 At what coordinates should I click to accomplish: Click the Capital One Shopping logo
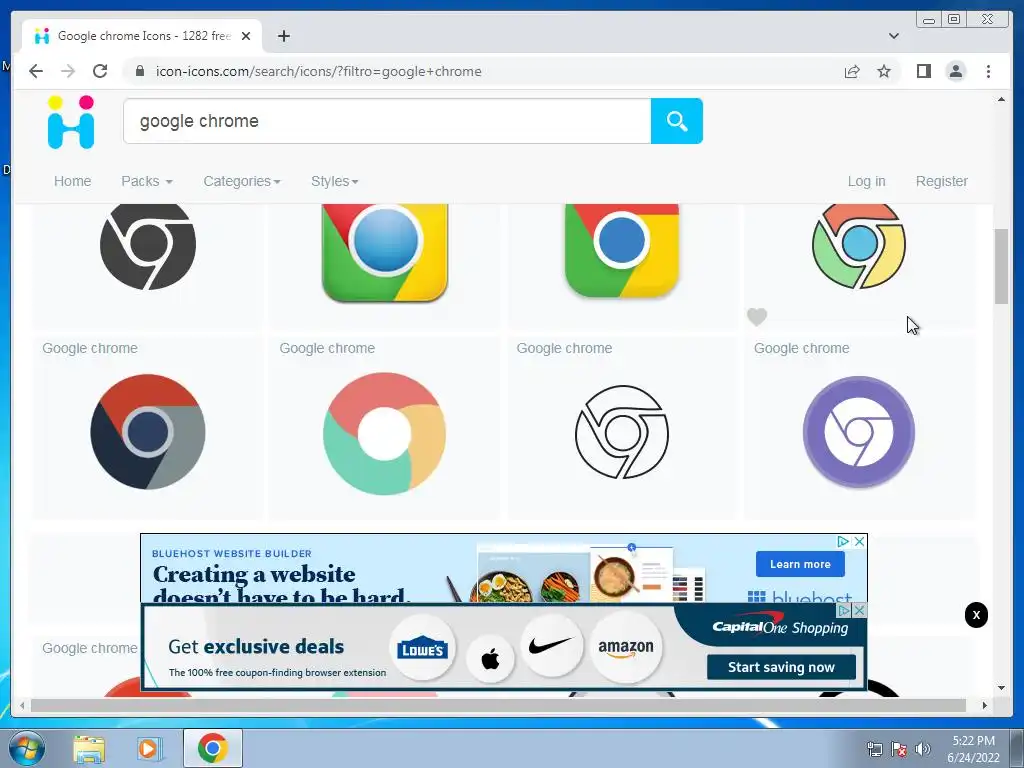780,627
